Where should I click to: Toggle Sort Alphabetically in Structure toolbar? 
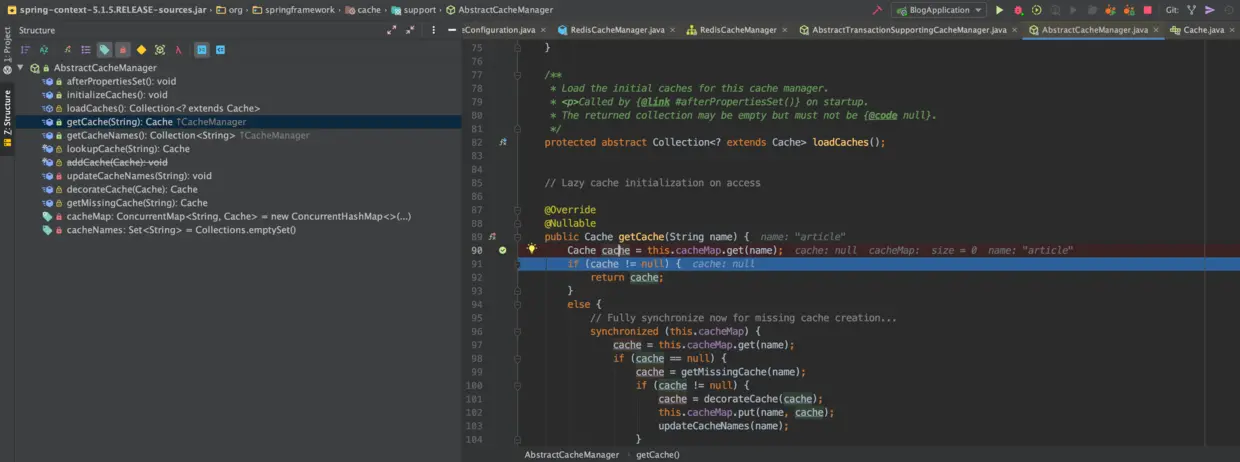click(x=44, y=49)
